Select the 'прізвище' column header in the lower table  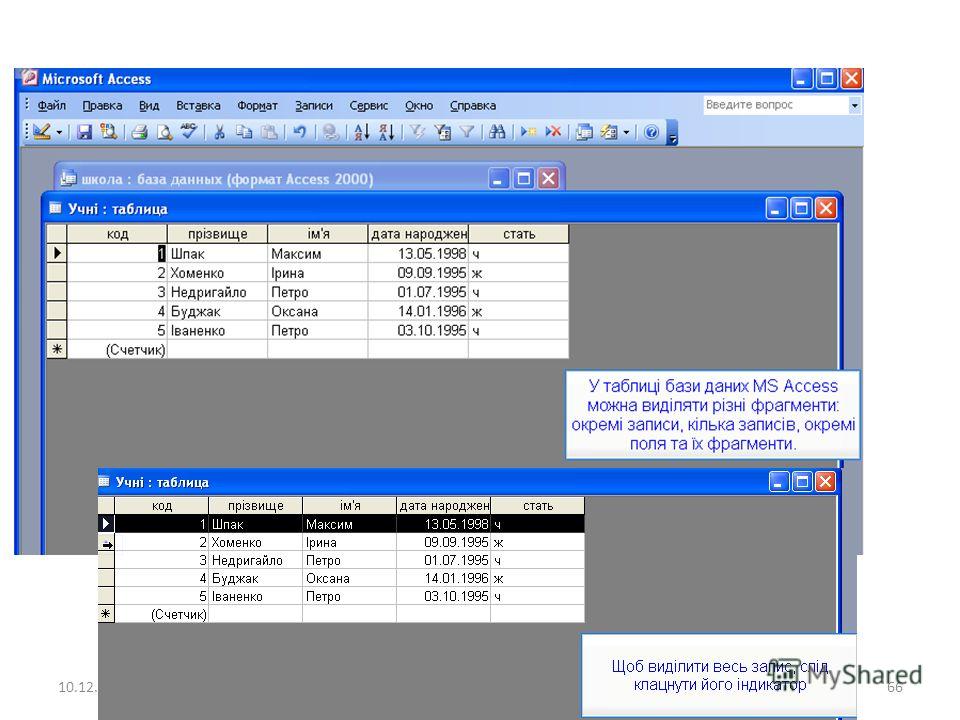pyautogui.click(x=255, y=506)
